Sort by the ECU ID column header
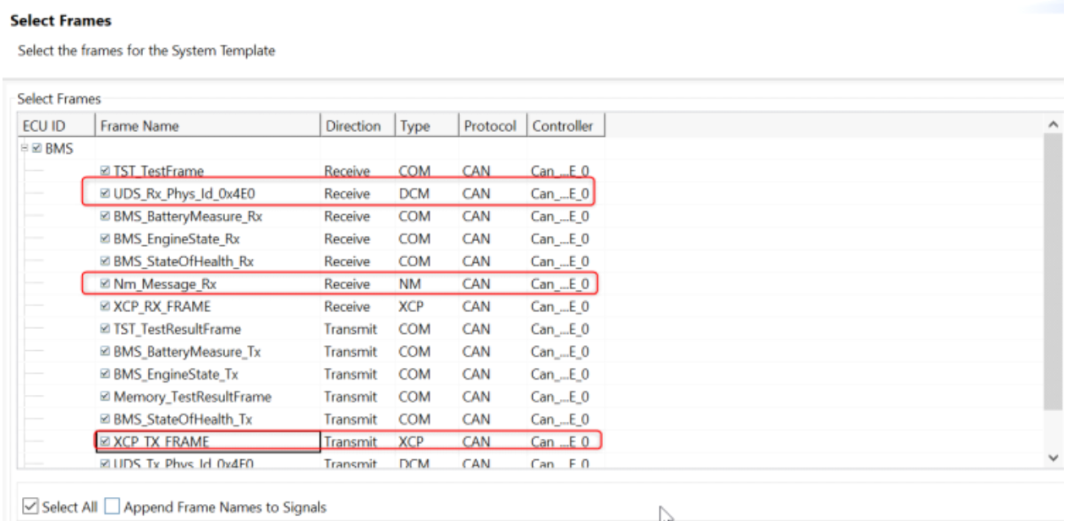The height and width of the screenshot is (521, 1080). 56,126
